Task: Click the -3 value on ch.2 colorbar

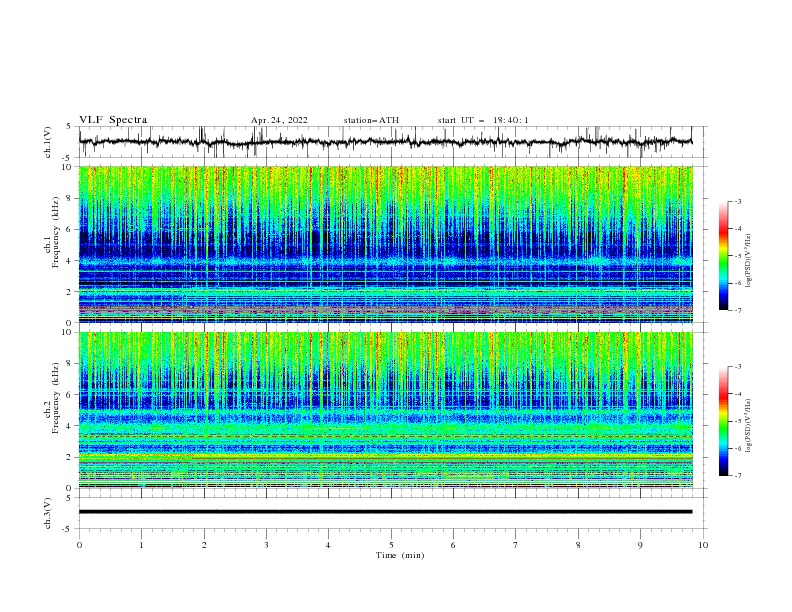Action: pos(737,367)
